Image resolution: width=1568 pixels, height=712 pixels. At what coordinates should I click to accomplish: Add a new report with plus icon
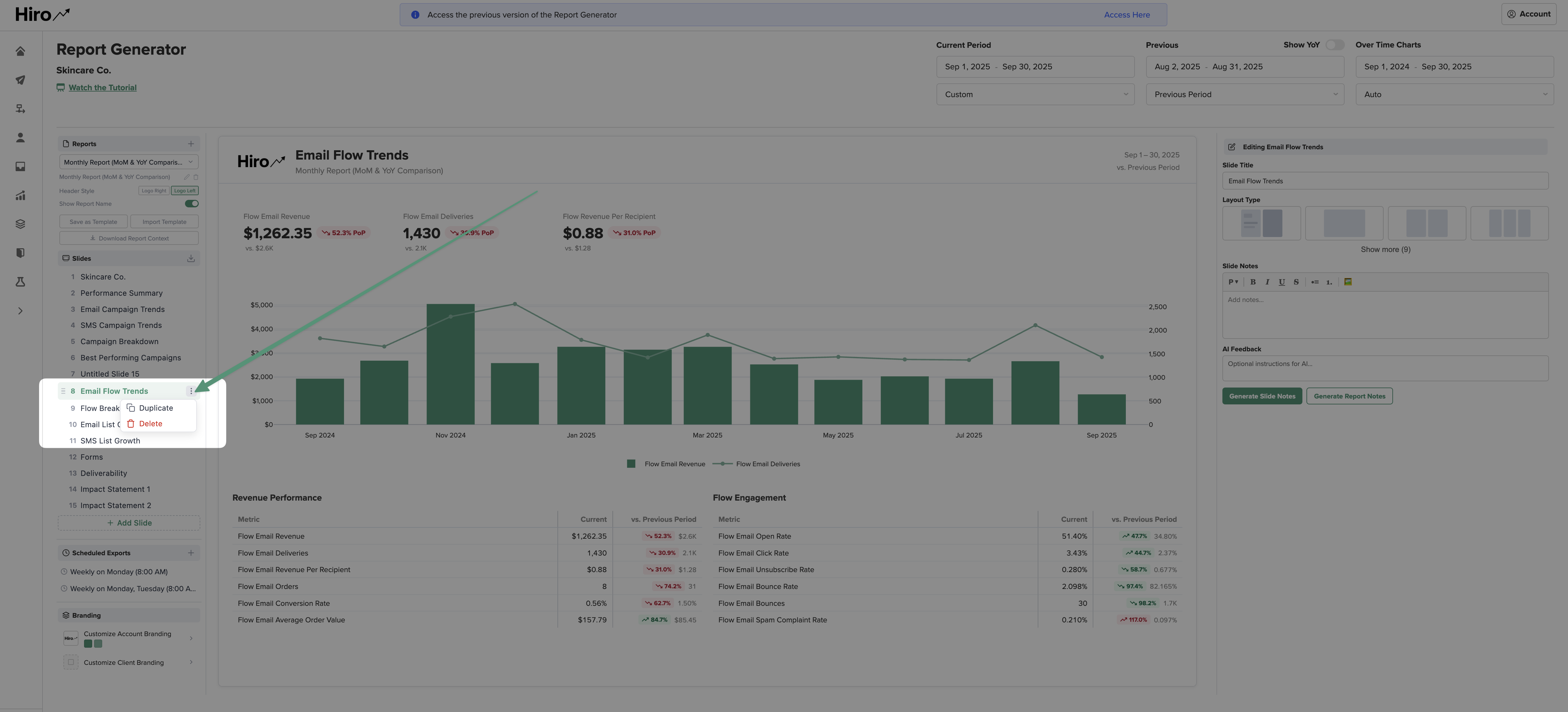(191, 144)
